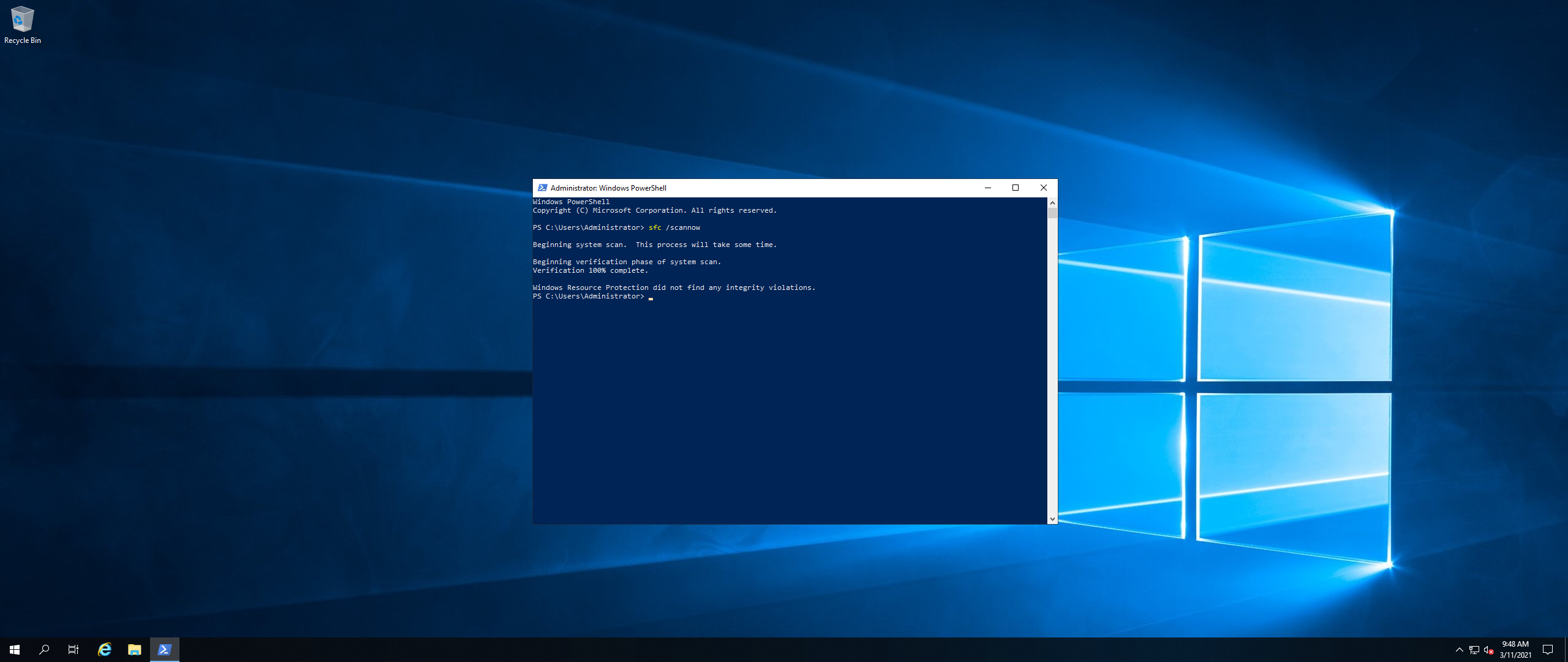Image resolution: width=1568 pixels, height=662 pixels.
Task: Click the PowerShell scrollbar thumb
Action: point(1052,213)
